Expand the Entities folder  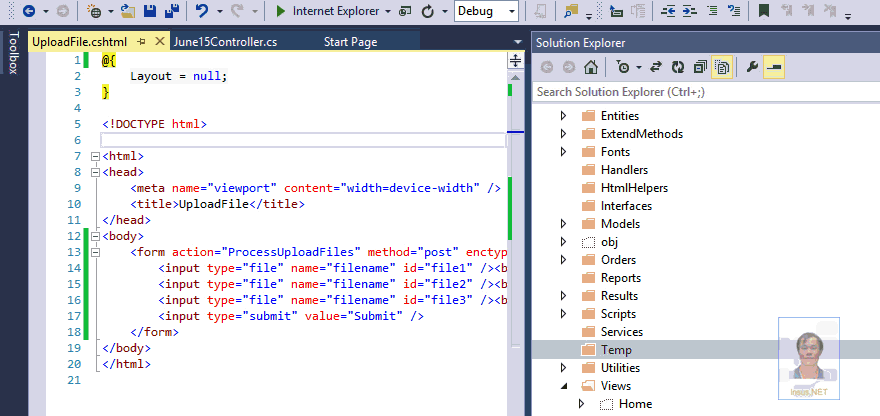click(x=563, y=116)
